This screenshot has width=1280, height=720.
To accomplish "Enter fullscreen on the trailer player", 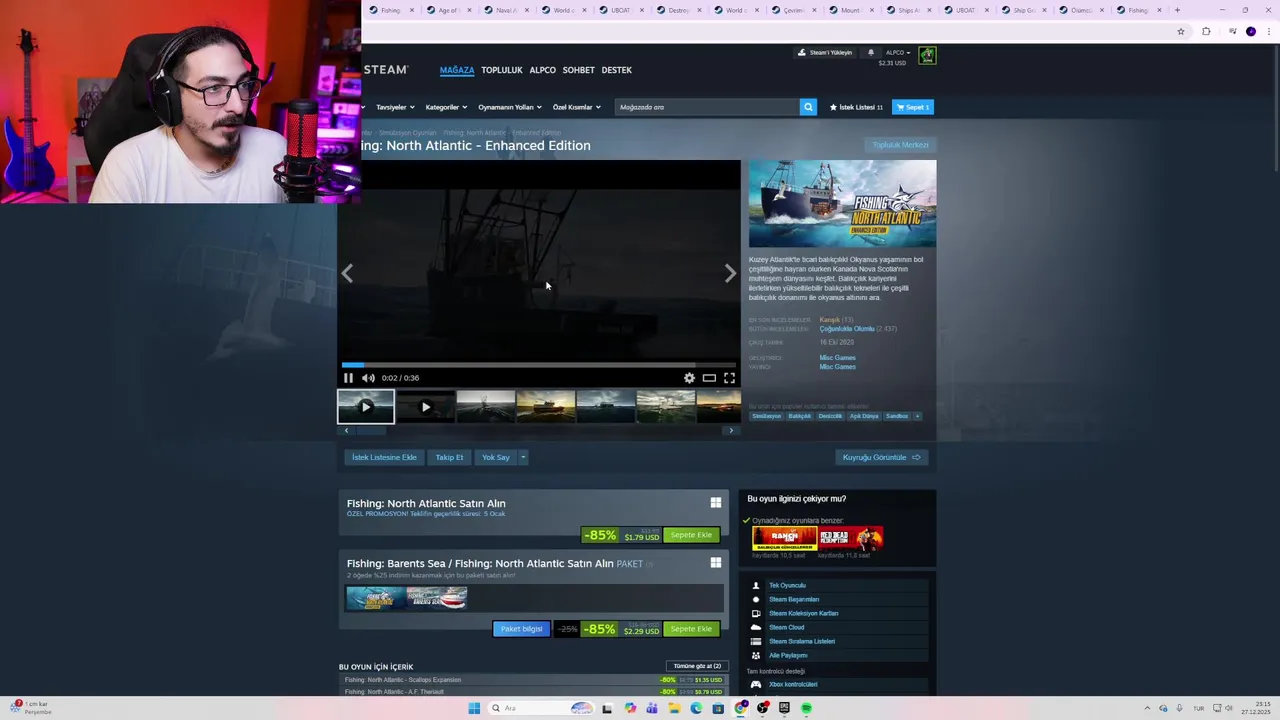I will coord(729,378).
